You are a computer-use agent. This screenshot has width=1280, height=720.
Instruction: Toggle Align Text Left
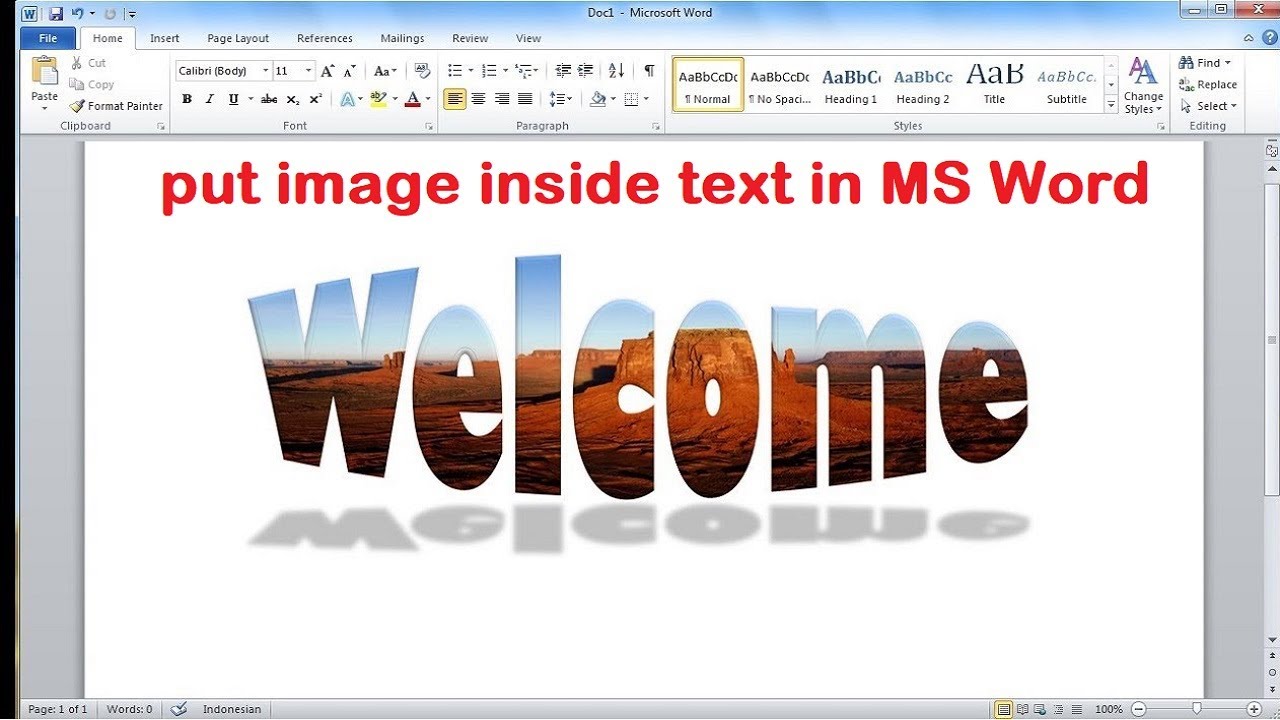(455, 99)
